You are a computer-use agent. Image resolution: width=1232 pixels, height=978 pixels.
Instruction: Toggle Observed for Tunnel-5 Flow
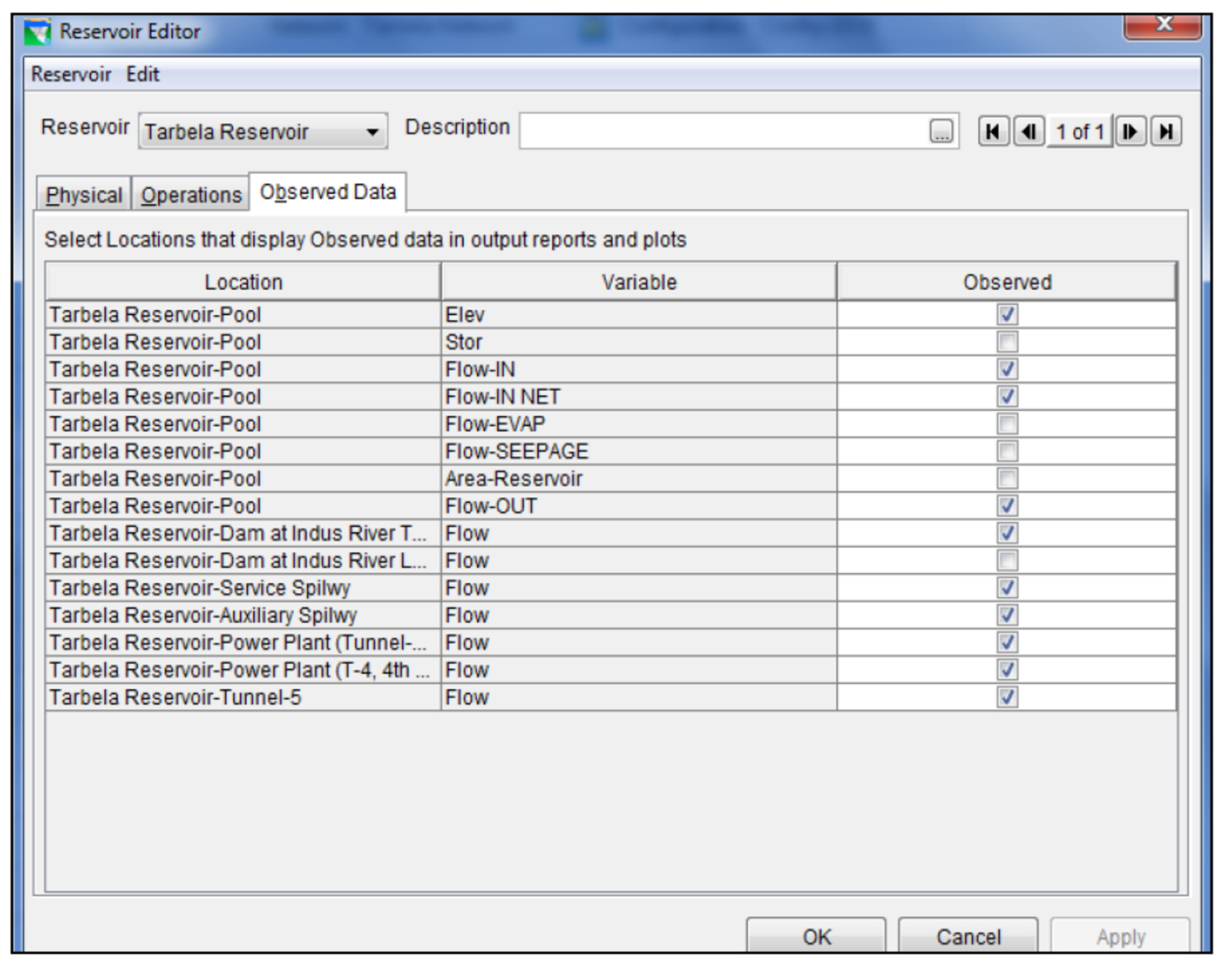click(1007, 697)
